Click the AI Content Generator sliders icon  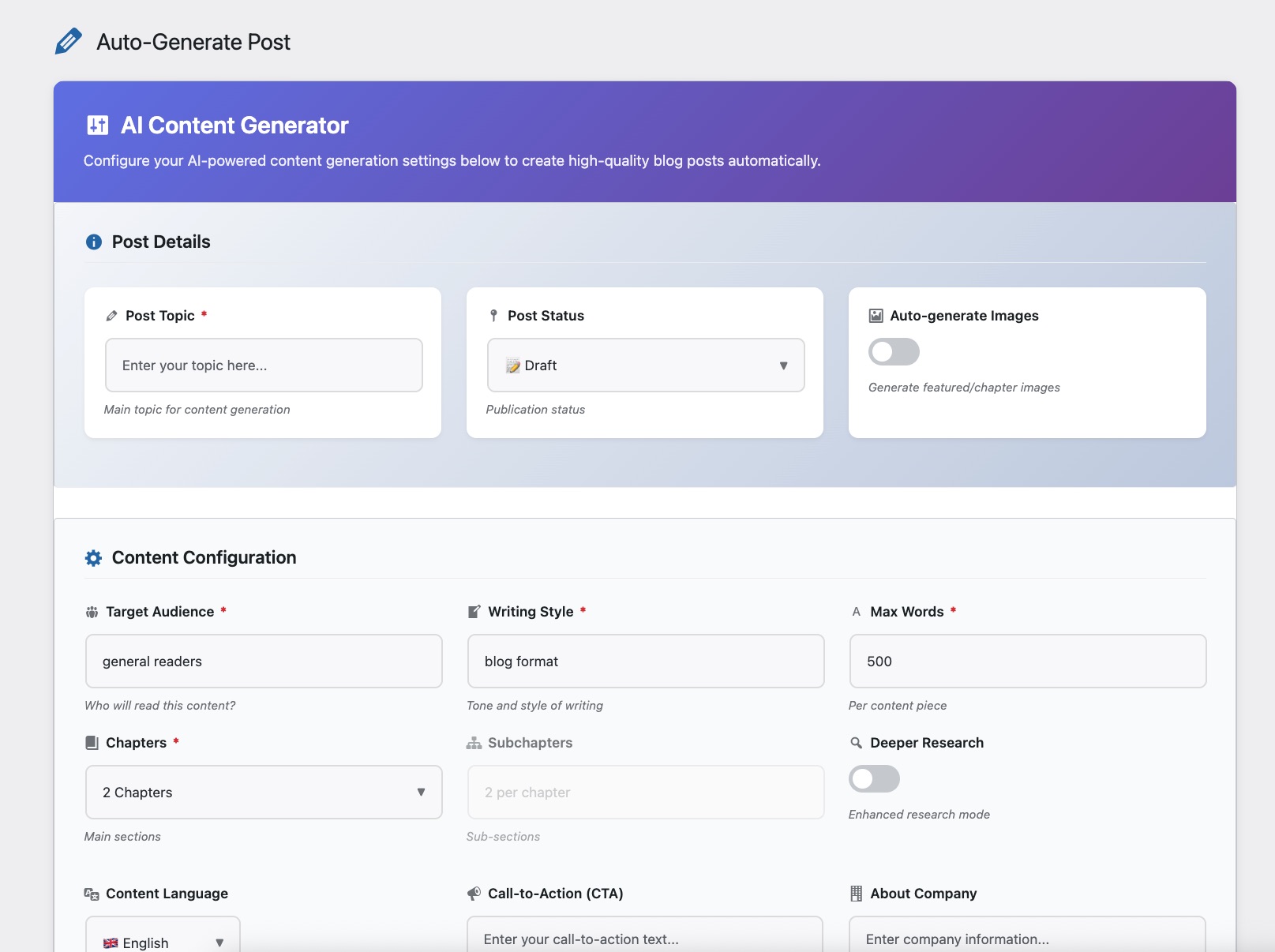98,125
